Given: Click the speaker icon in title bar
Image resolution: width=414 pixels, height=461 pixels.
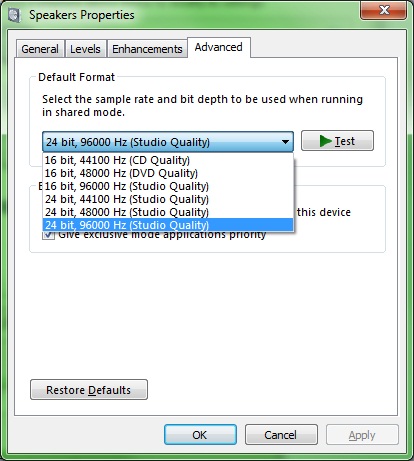Looking at the screenshot, I should click(x=14, y=15).
